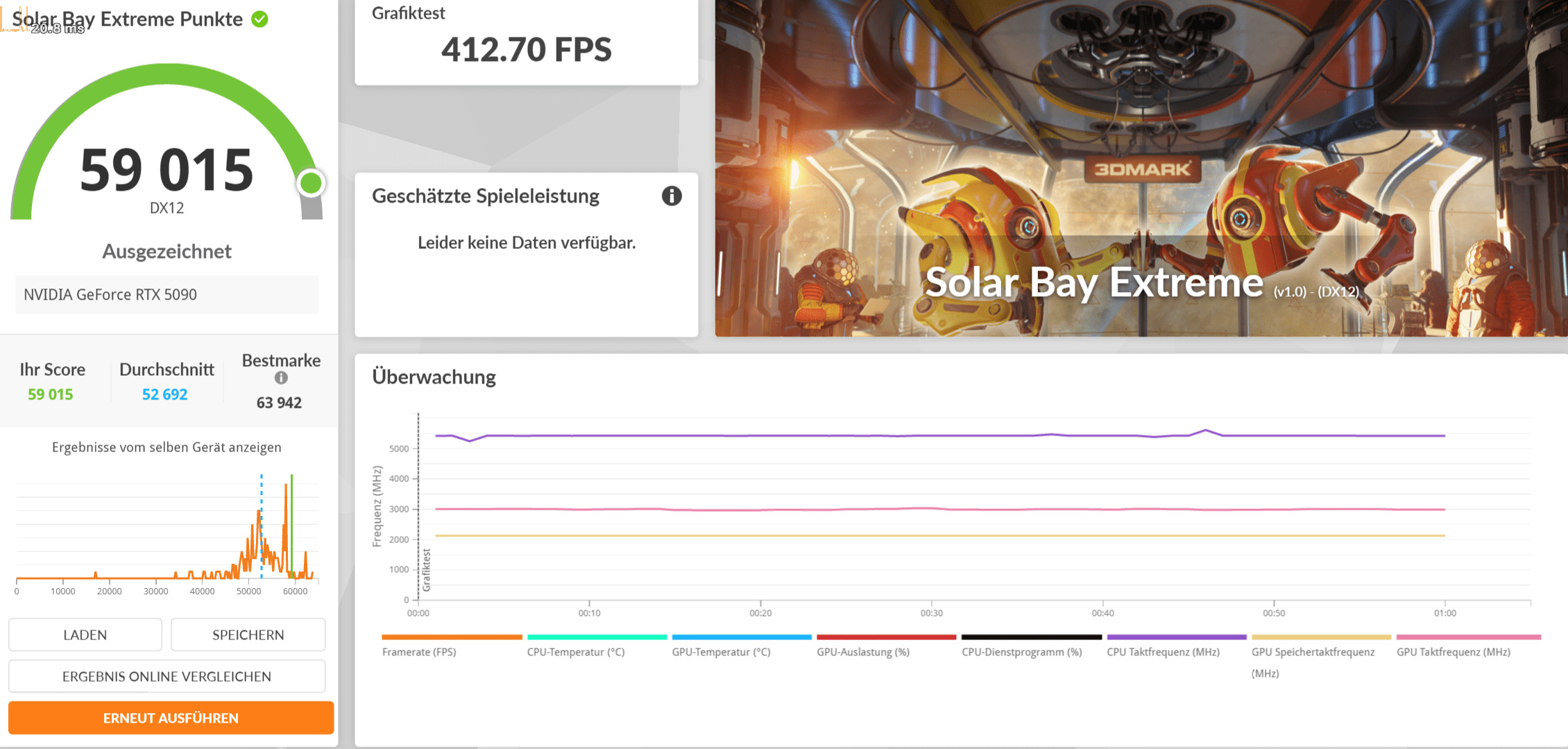
Task: Run the benchmark again with ERNEUT AUSFÜHREN
Action: [171, 718]
